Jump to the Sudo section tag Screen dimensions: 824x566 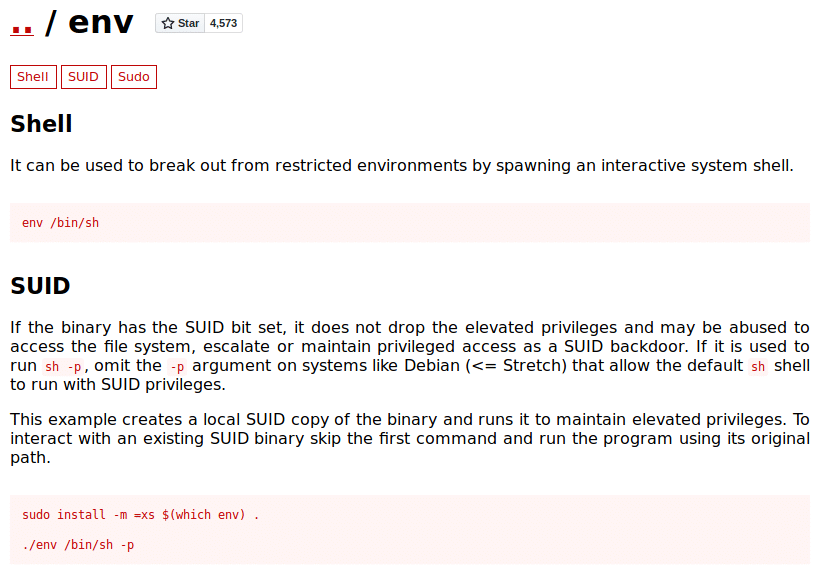pos(134,77)
